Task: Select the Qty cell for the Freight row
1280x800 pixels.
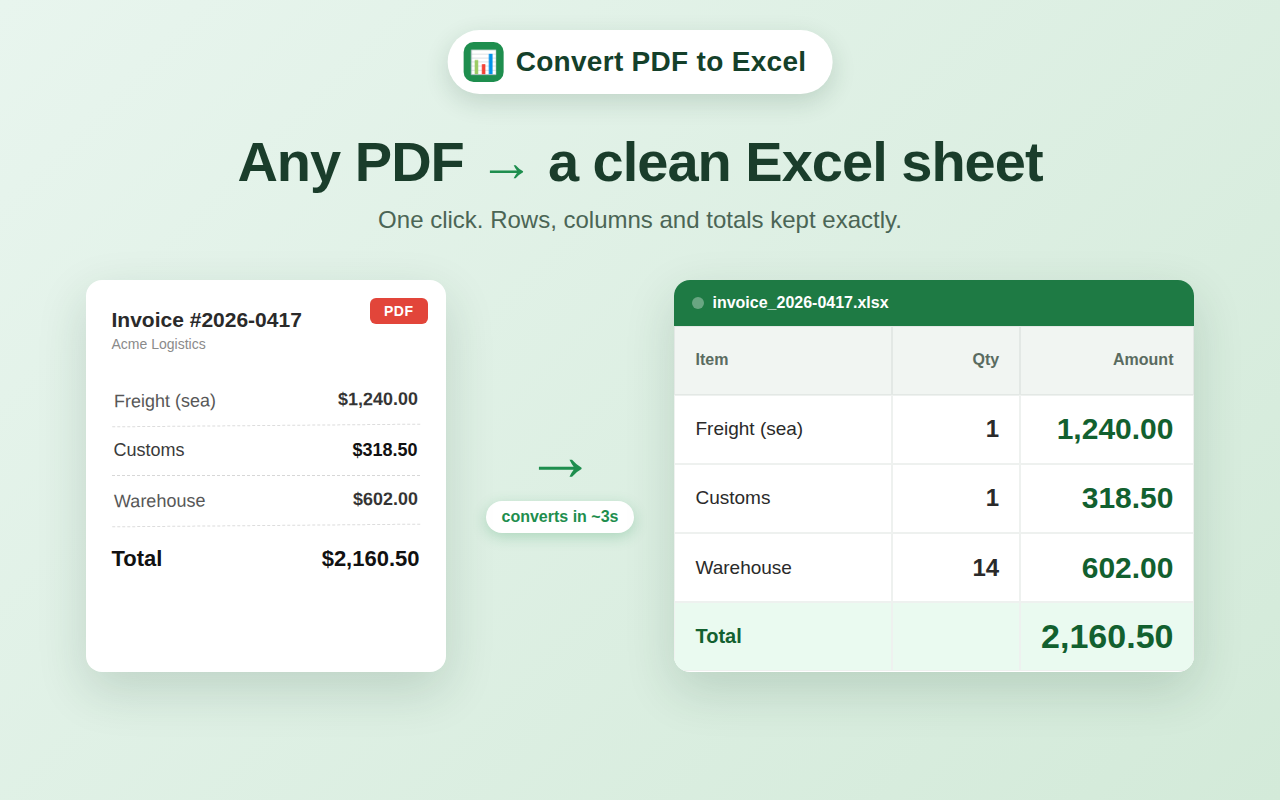Action: point(956,429)
